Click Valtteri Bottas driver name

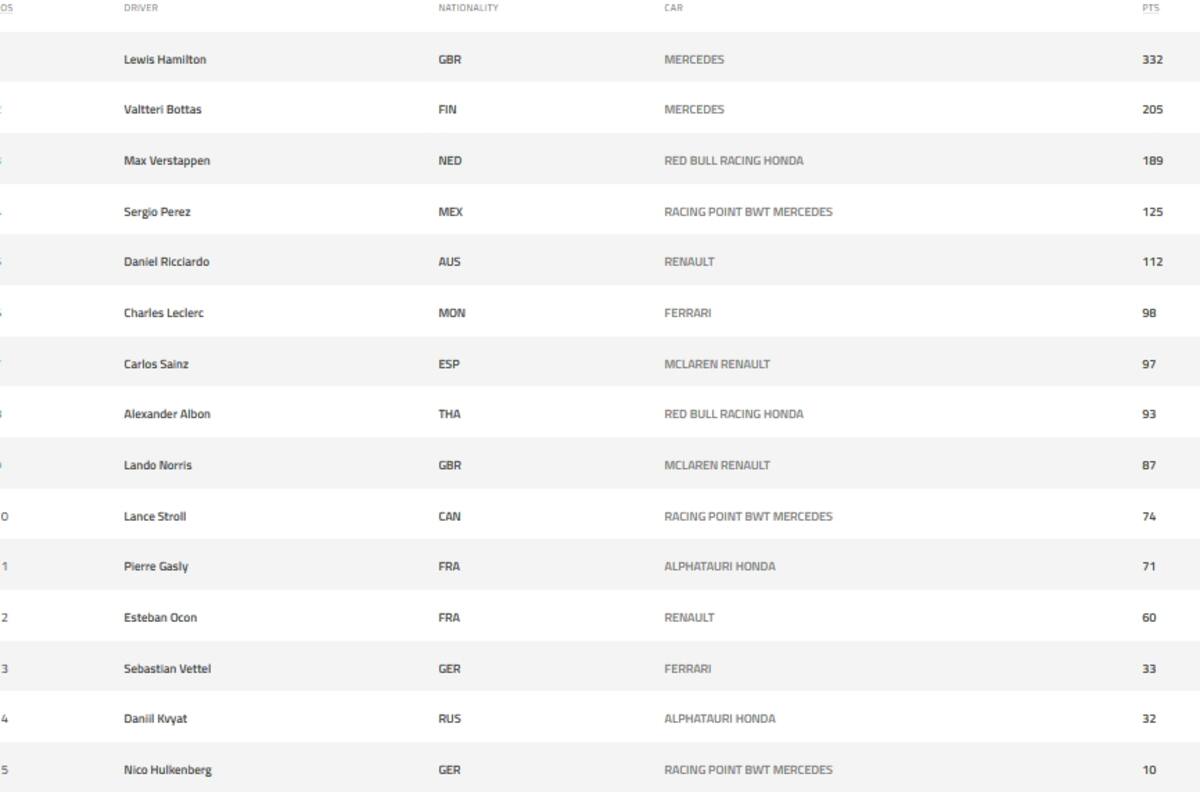pos(162,110)
